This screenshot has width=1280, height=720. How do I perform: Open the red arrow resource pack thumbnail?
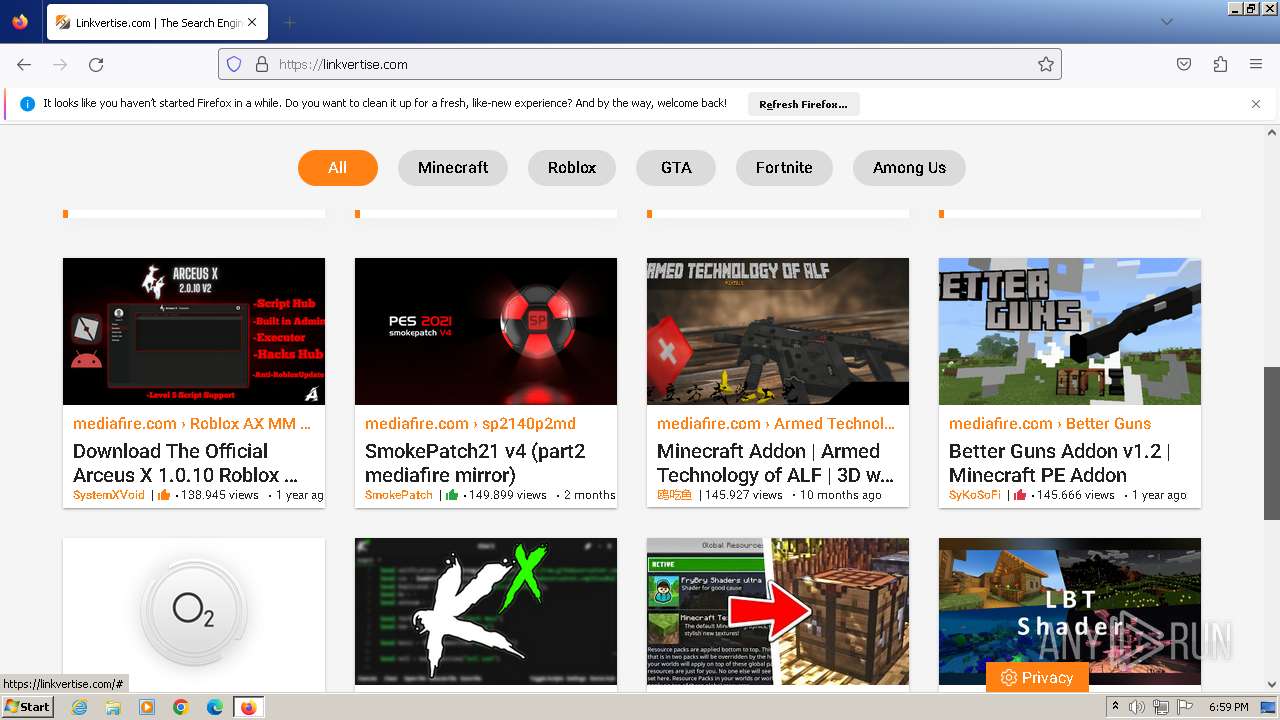[778, 611]
